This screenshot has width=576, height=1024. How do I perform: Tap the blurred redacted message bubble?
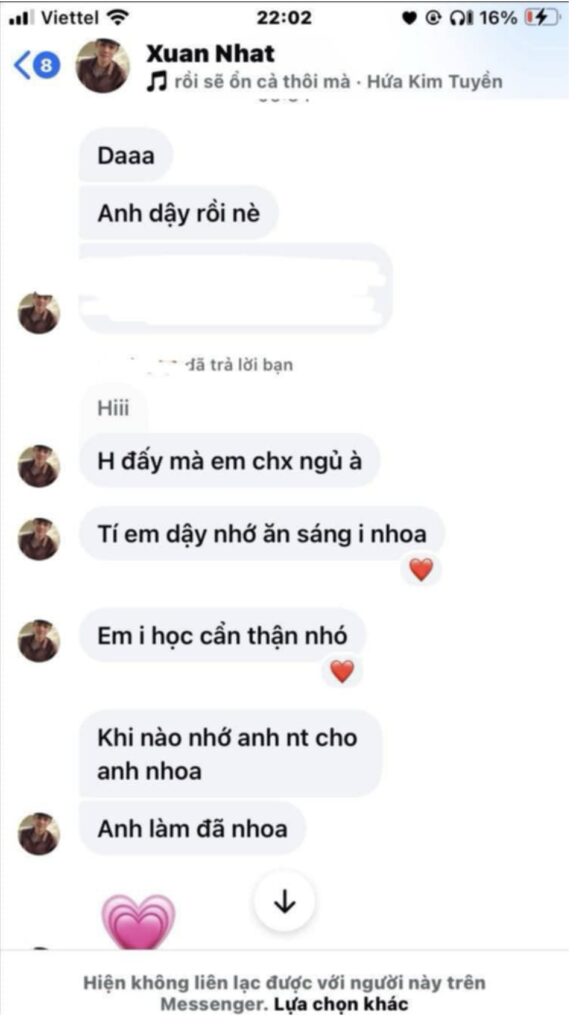(236, 289)
